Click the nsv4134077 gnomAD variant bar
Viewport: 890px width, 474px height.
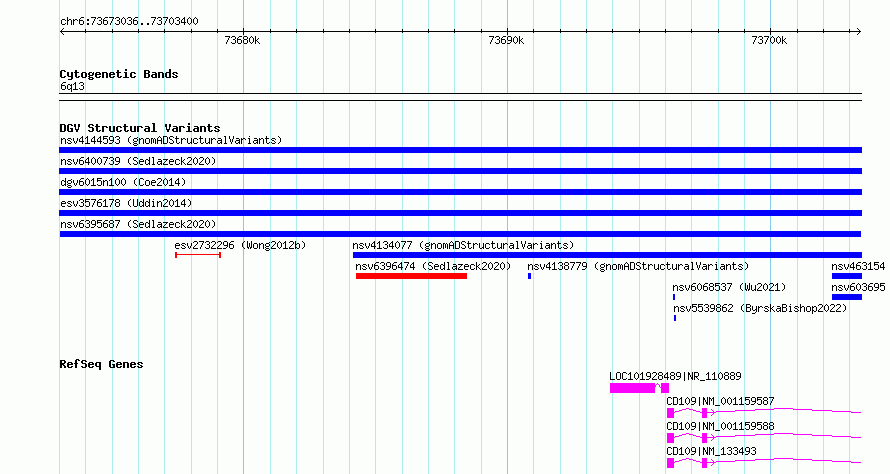607,255
